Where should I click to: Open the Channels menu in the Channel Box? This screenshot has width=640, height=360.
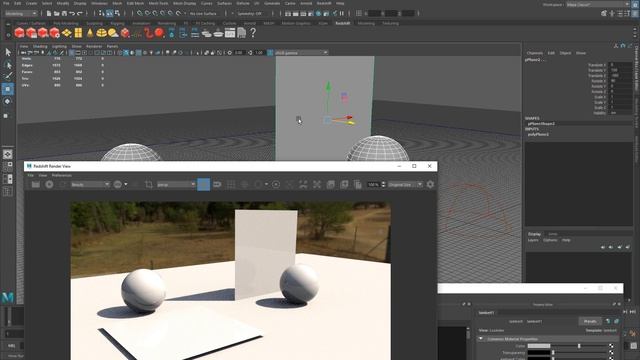coord(535,53)
